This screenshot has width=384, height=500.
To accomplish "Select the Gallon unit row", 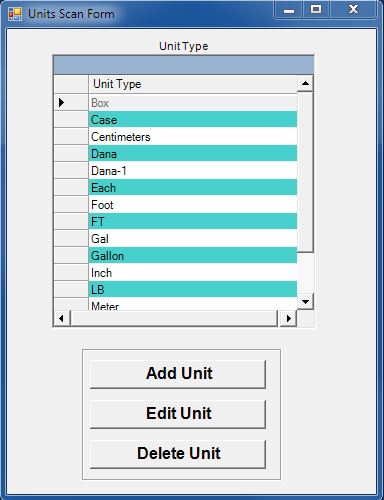I will pos(193,256).
